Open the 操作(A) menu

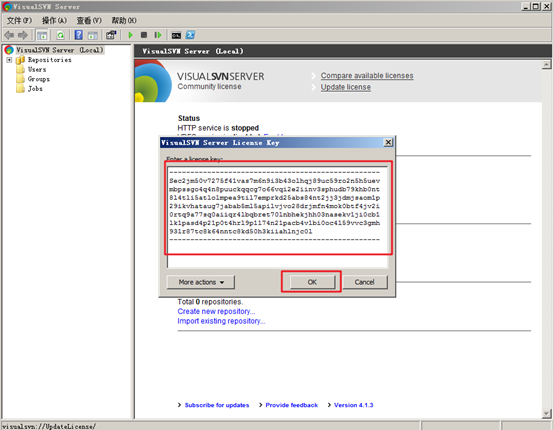[x=54, y=20]
